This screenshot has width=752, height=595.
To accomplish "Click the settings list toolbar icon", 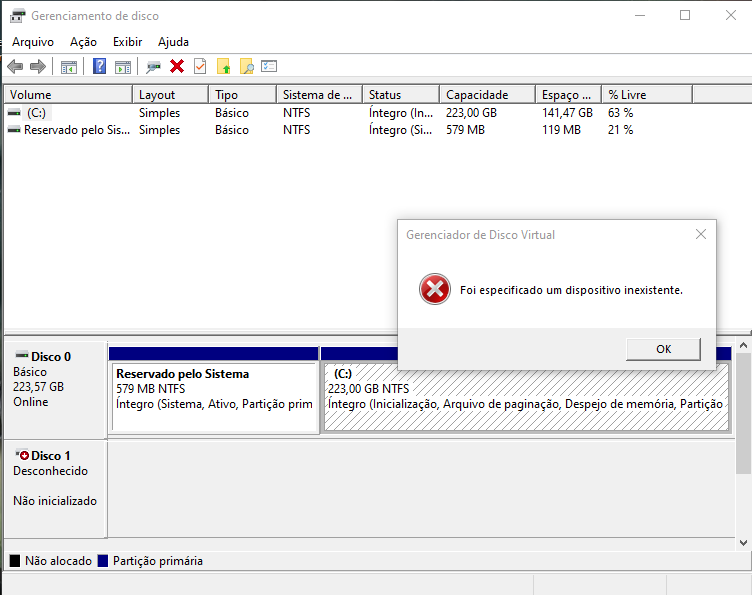I will click(269, 67).
